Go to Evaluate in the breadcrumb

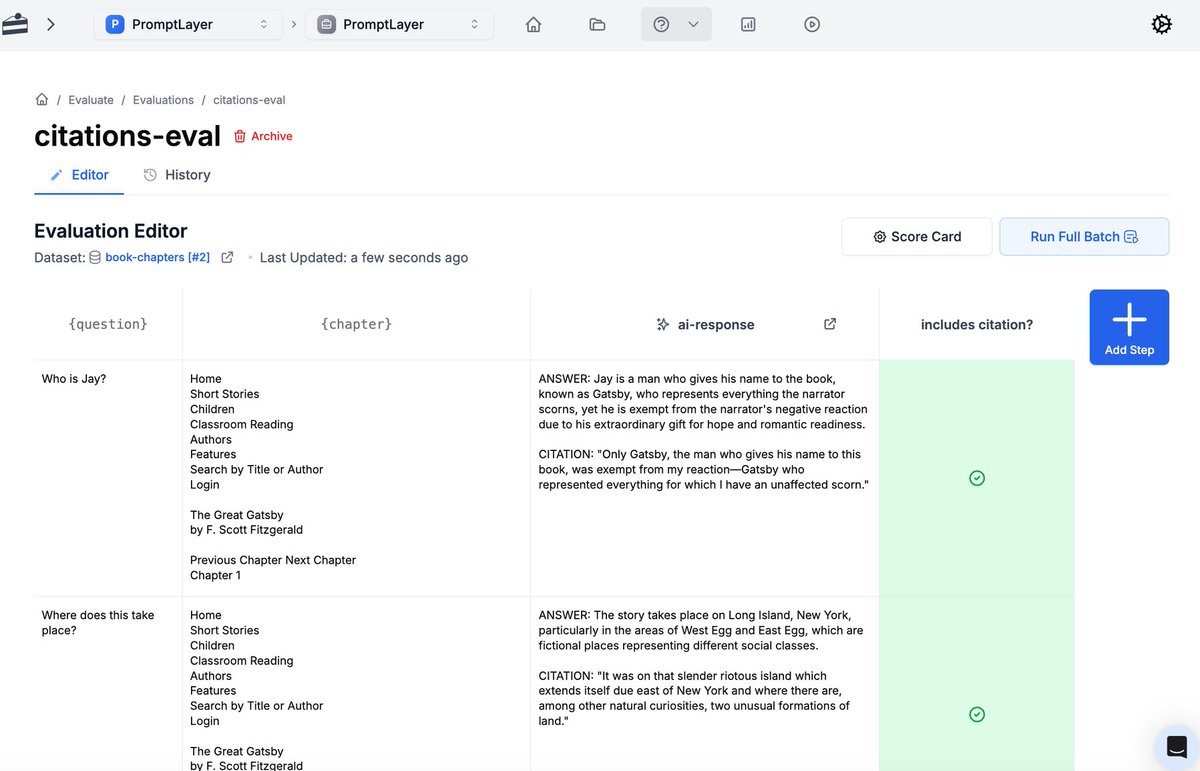coord(91,100)
